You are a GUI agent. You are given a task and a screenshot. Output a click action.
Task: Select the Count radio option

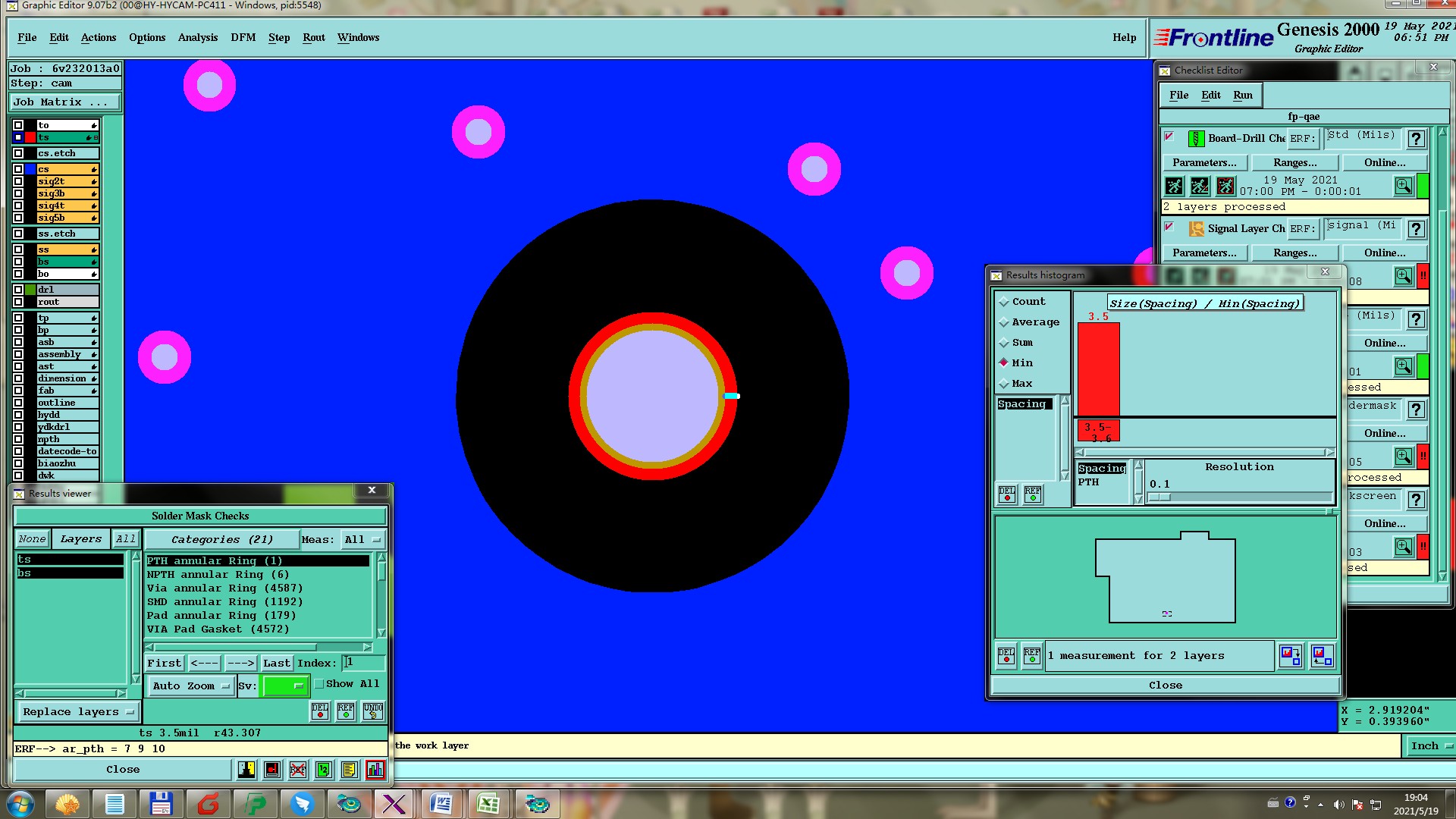(x=1004, y=302)
